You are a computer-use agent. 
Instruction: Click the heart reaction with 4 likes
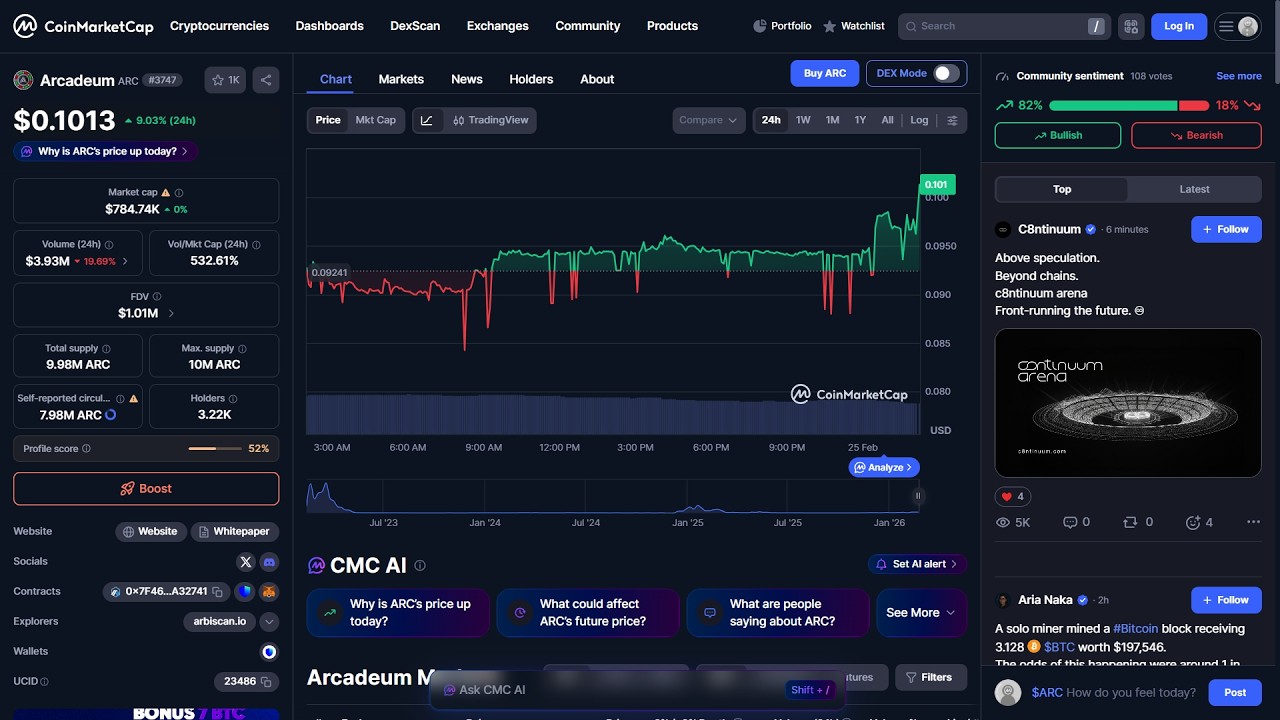tap(1013, 496)
